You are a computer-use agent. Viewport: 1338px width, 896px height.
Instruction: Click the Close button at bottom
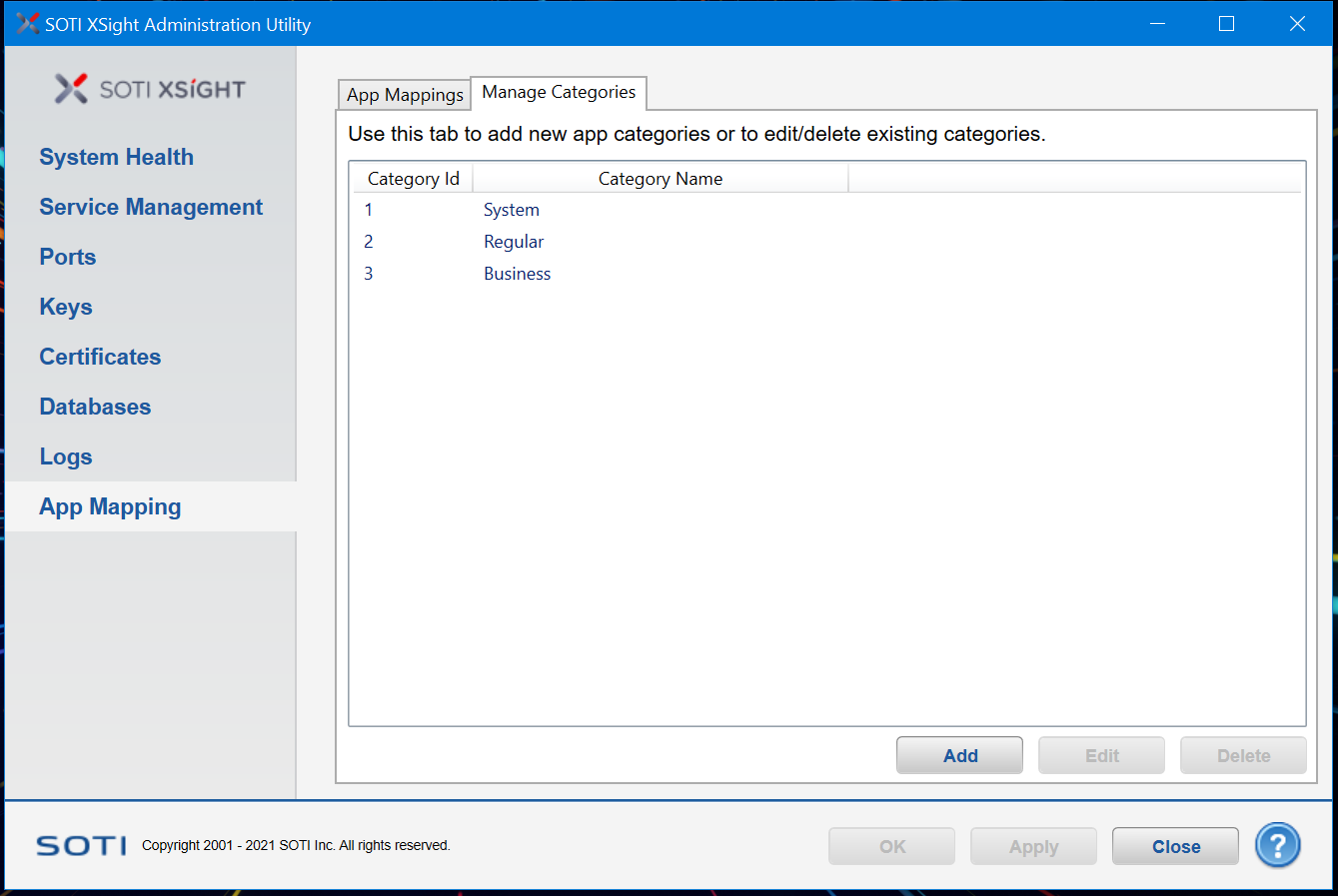1175,846
